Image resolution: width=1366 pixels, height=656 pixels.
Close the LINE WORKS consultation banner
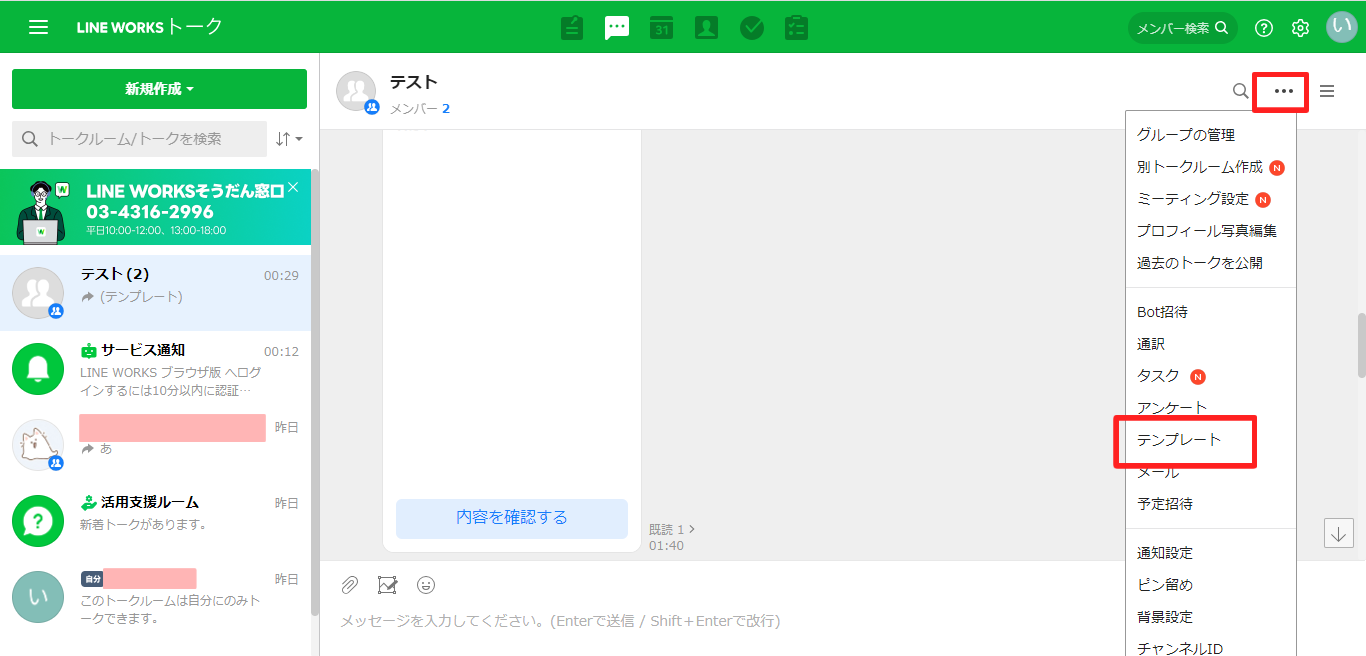point(293,187)
